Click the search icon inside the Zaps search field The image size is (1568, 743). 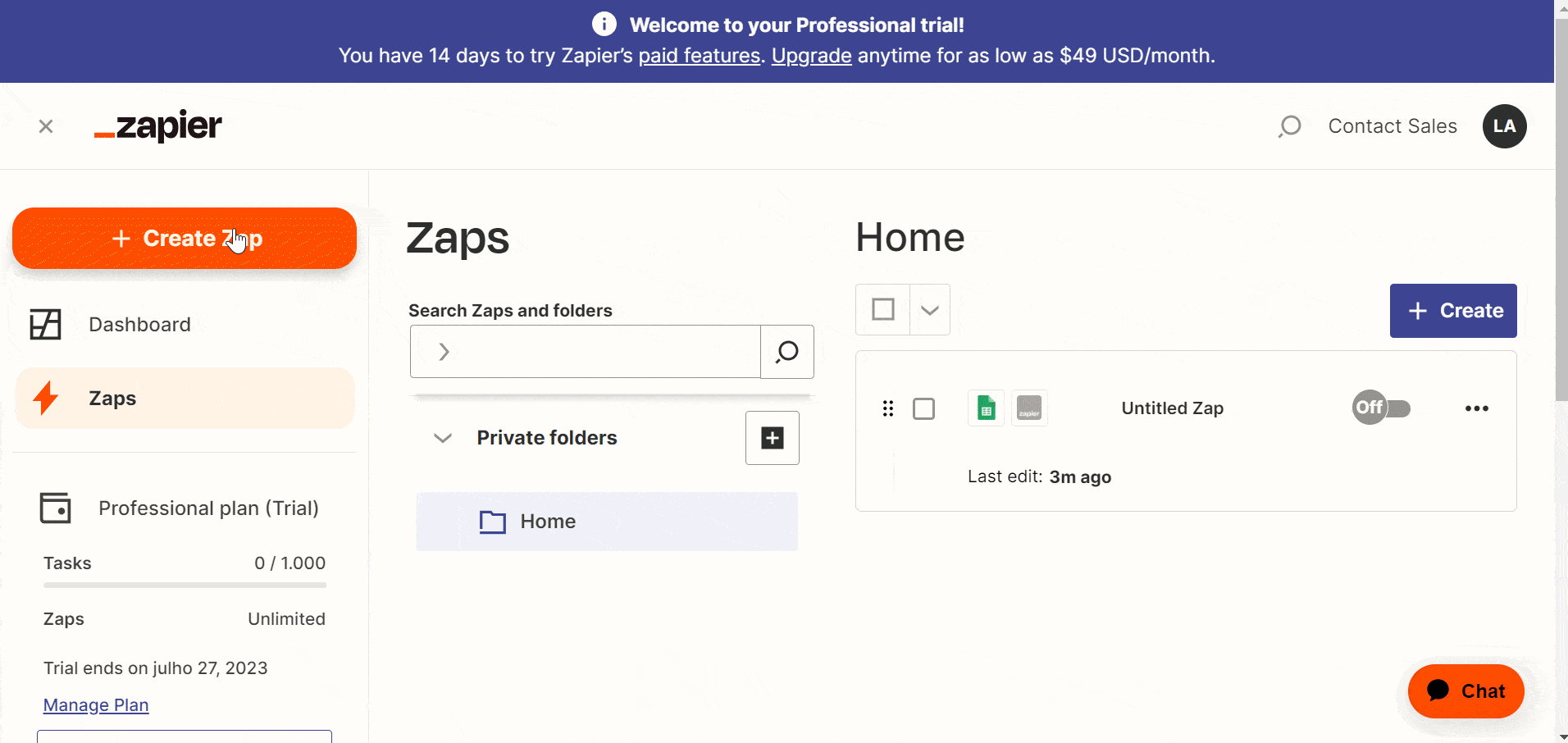(786, 351)
